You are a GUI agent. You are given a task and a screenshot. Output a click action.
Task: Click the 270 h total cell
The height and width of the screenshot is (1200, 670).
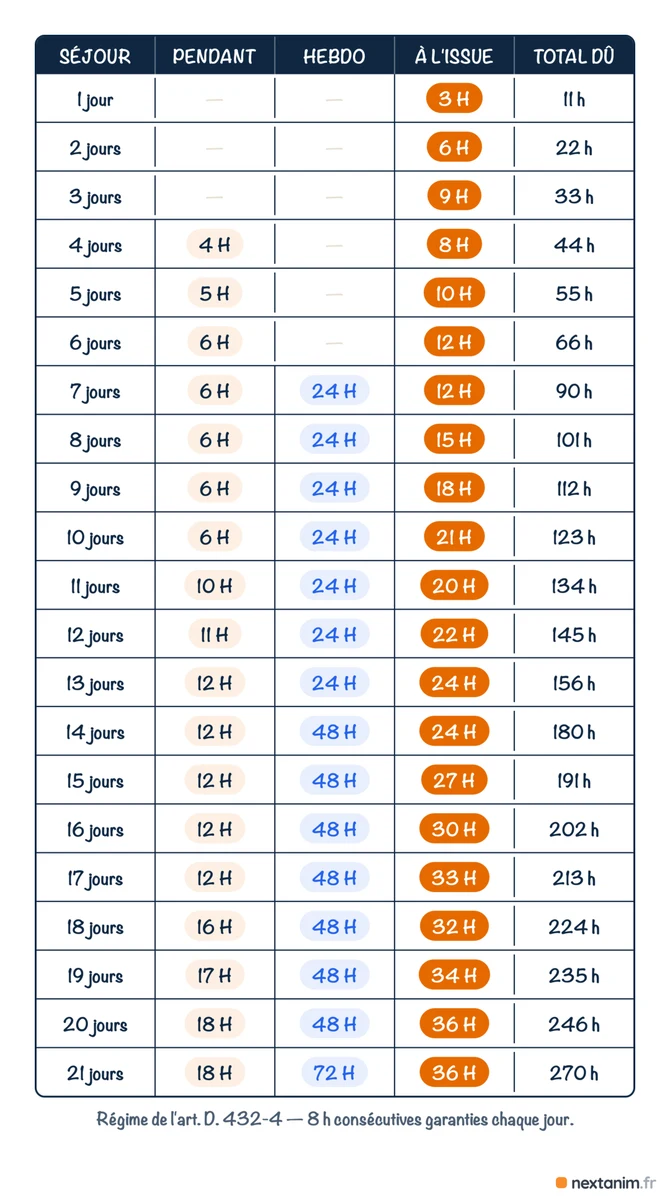tap(574, 1073)
